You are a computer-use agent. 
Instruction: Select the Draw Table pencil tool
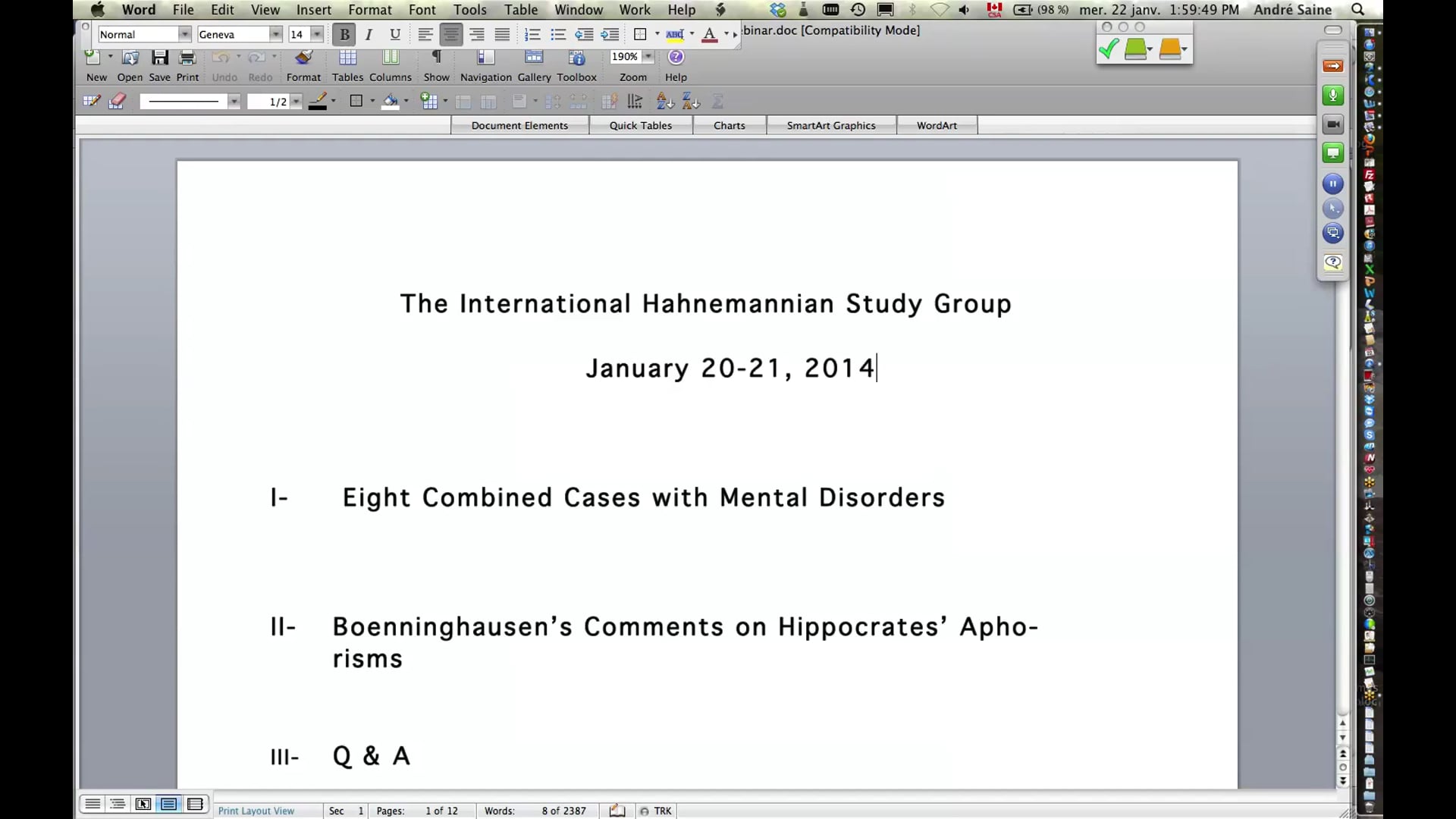click(x=91, y=100)
